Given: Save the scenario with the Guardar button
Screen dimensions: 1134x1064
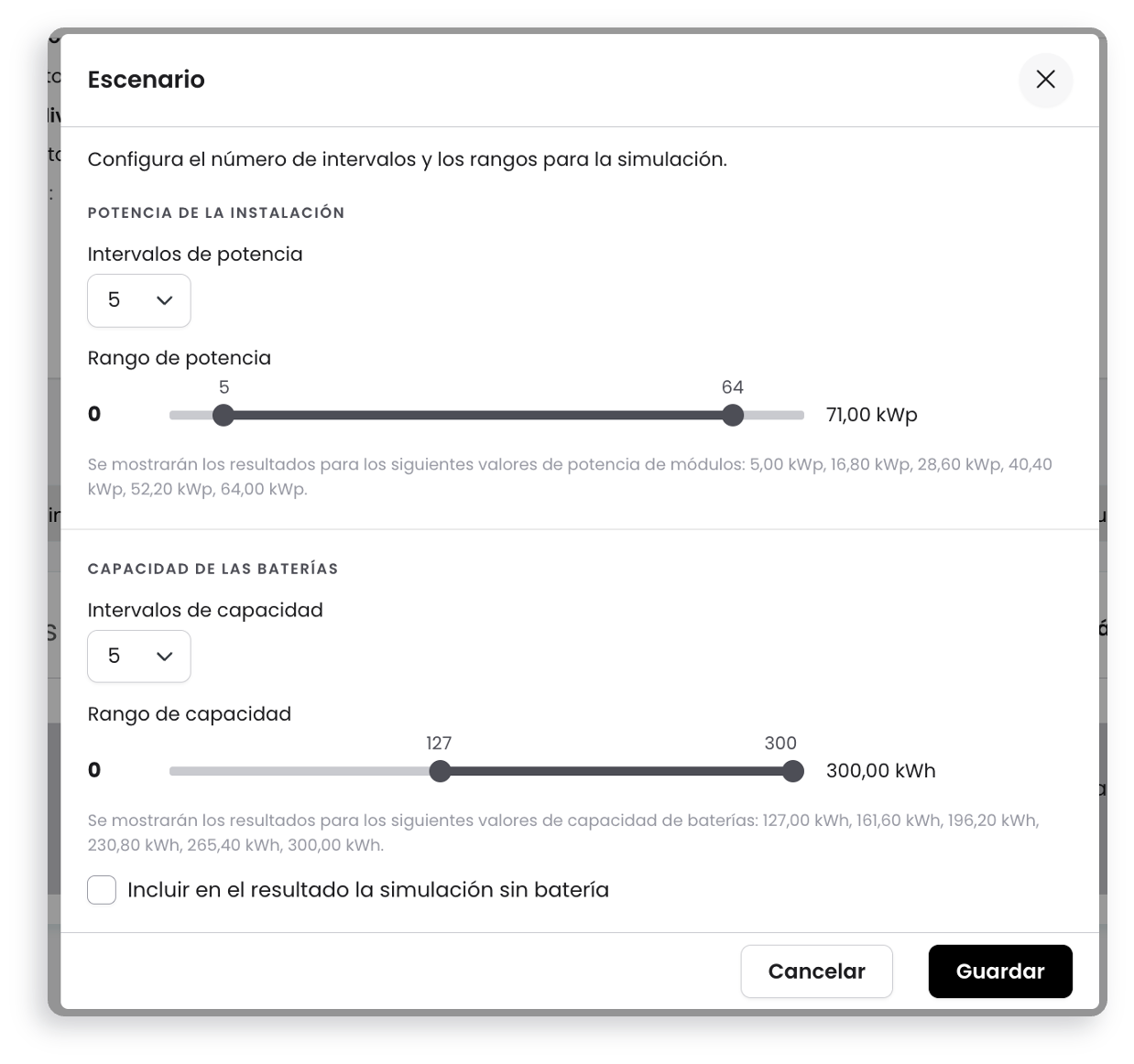Looking at the screenshot, I should (x=1000, y=972).
